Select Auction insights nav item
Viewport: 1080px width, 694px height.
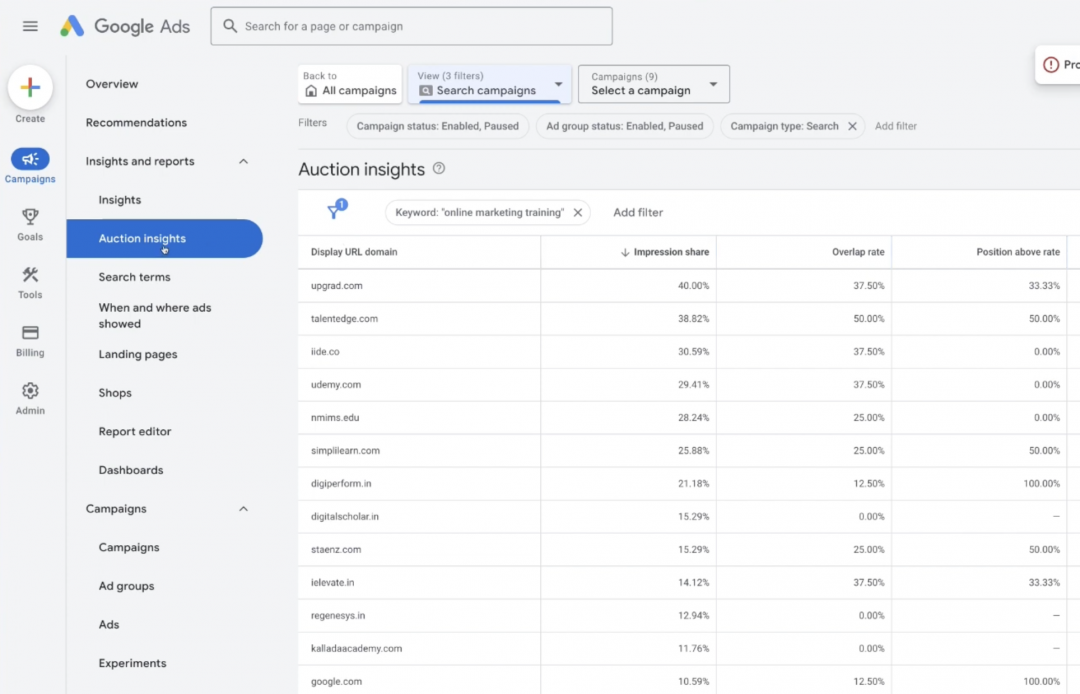pos(165,238)
